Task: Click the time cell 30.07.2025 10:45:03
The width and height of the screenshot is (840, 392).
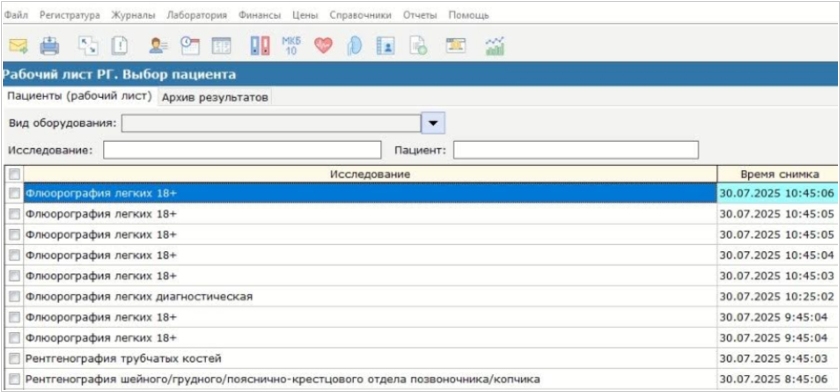Action: pos(777,276)
